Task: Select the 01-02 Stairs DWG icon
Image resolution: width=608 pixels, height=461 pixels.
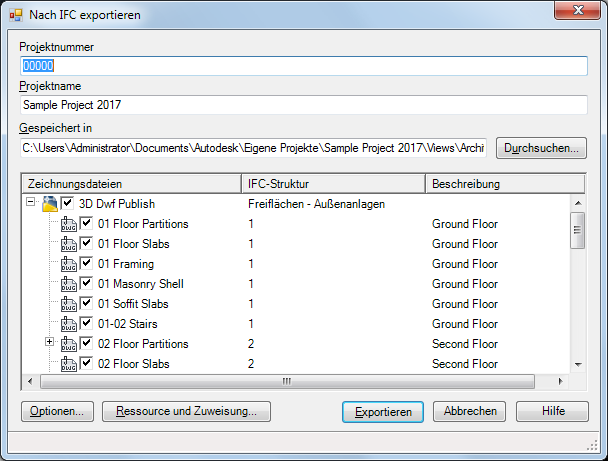Action: tap(69, 324)
